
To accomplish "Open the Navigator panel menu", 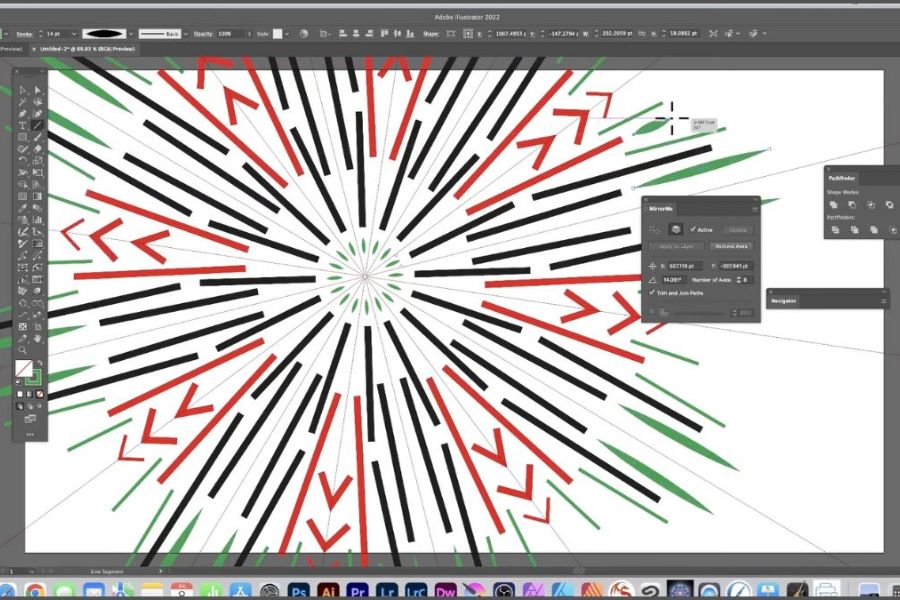I will (x=882, y=300).
